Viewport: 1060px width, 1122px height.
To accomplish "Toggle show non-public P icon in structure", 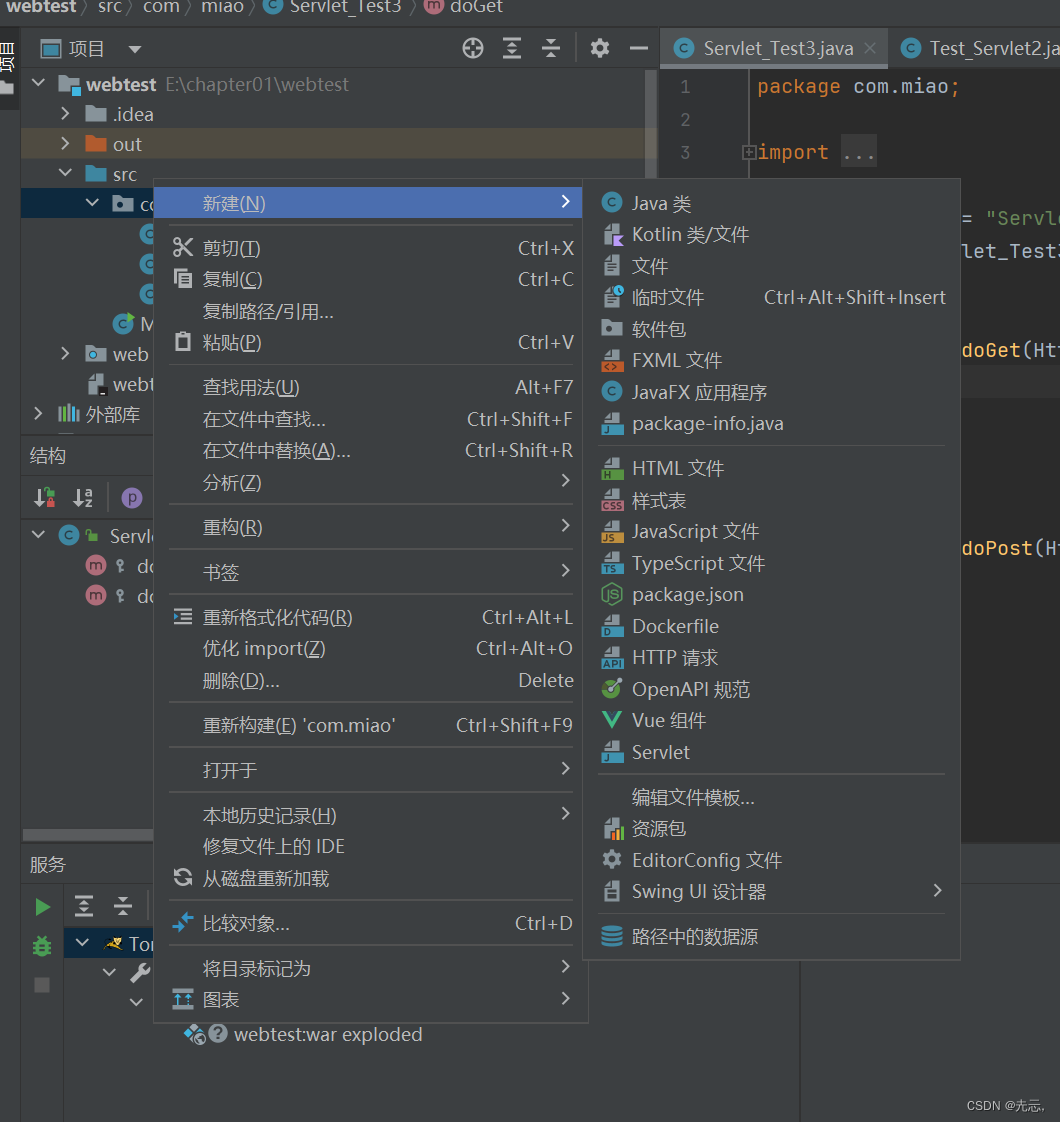I will click(132, 498).
